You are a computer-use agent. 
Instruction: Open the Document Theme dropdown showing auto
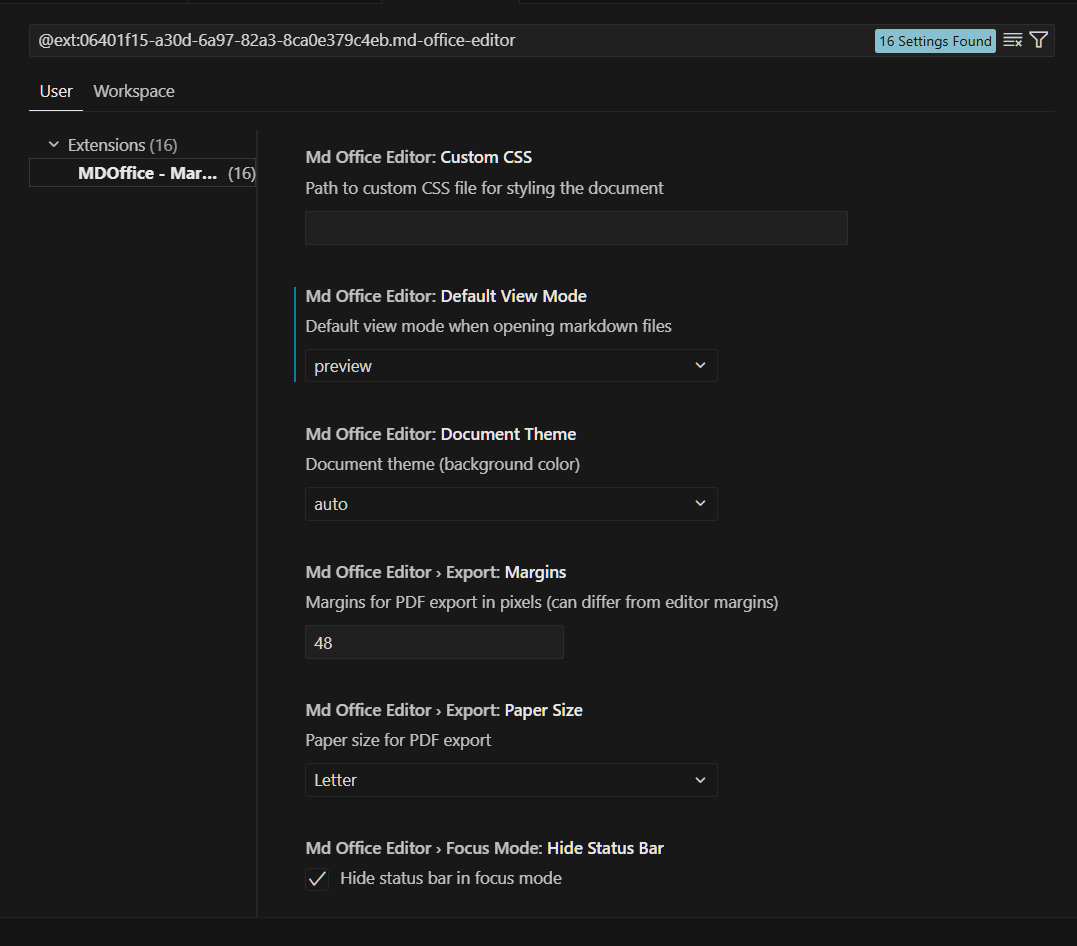510,504
